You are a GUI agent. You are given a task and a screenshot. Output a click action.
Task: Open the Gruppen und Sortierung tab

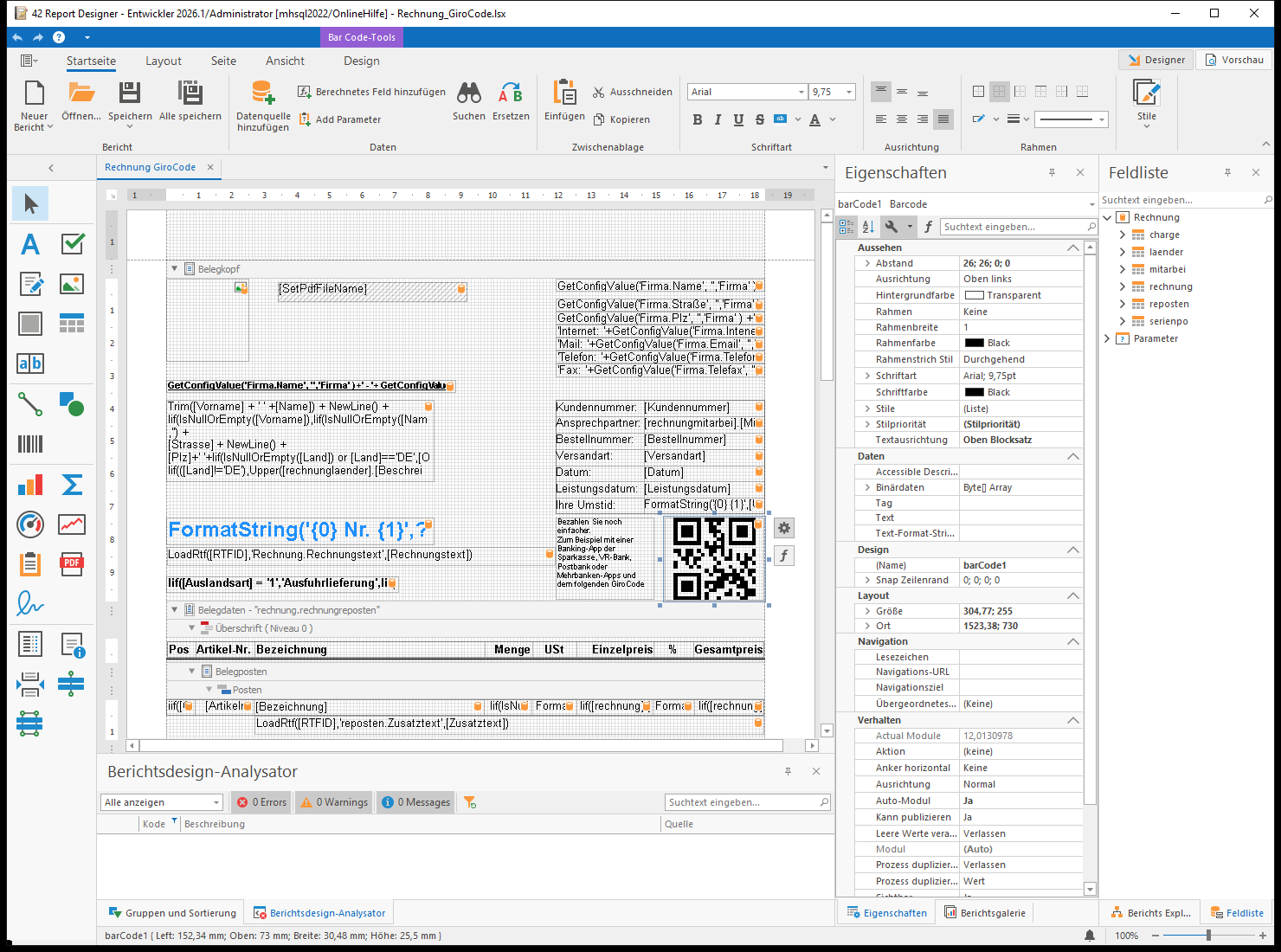(172, 913)
